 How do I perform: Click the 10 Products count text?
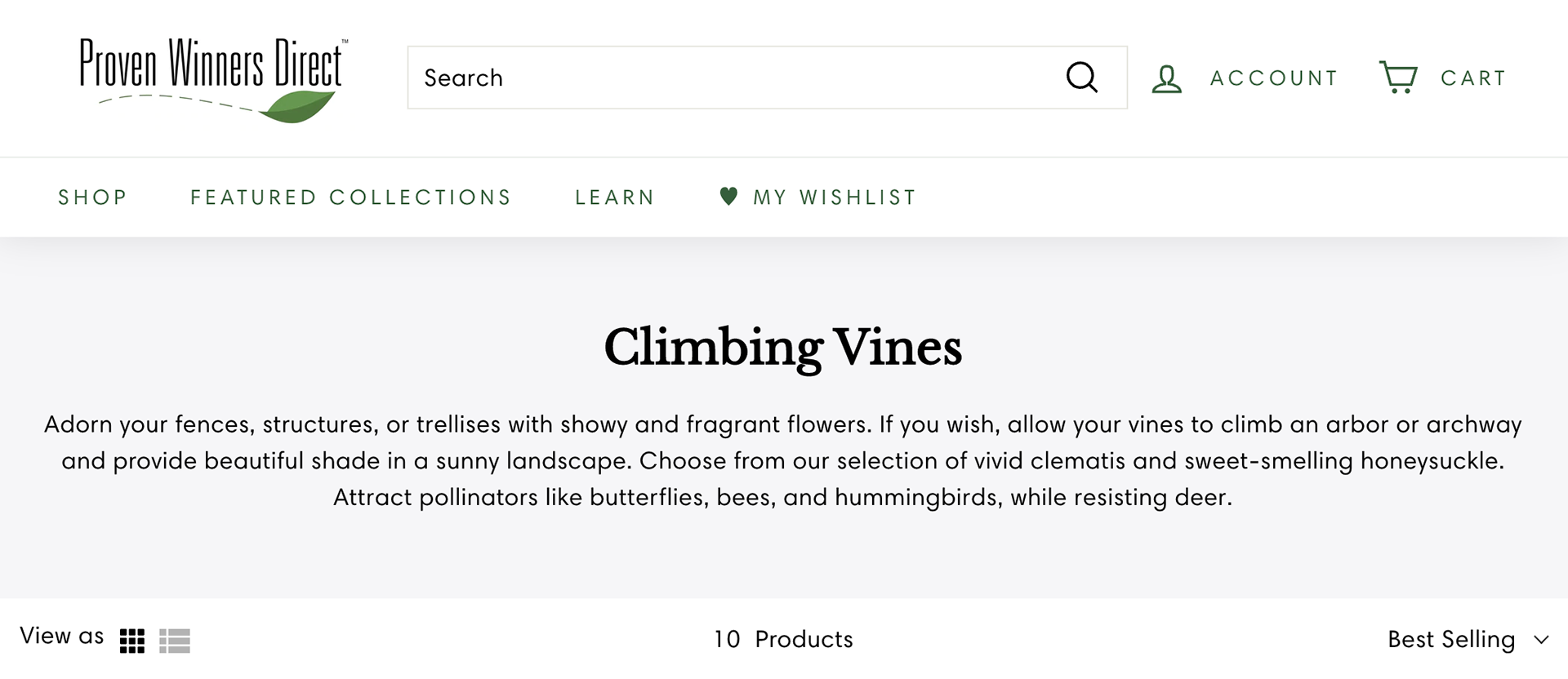coord(783,639)
